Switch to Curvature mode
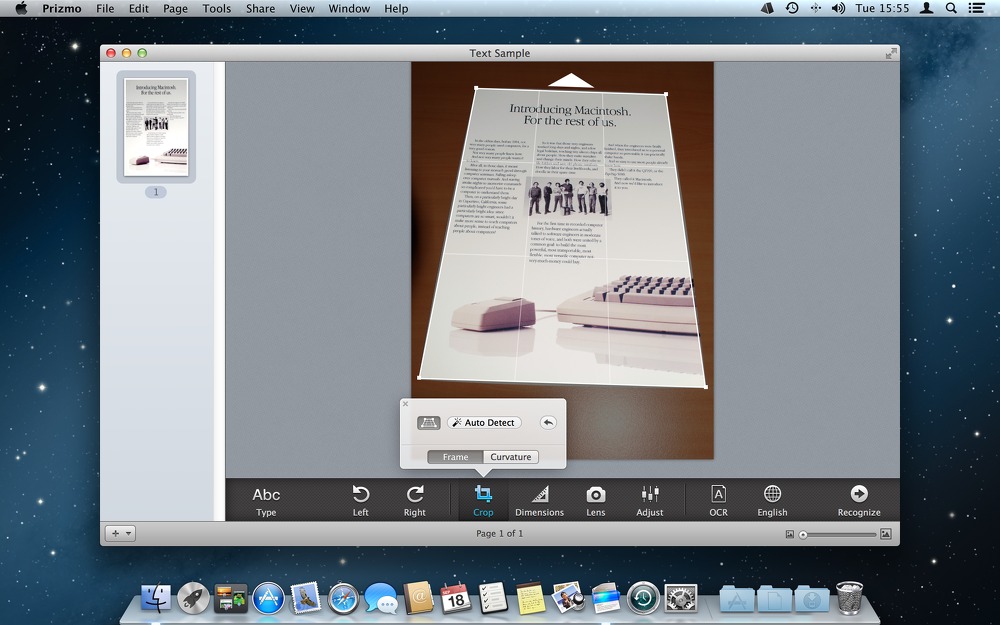1000x625 pixels. (511, 457)
